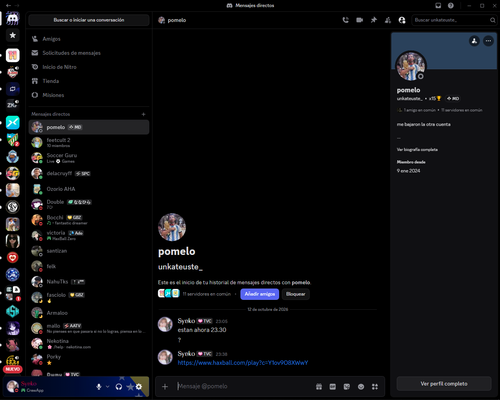Open victoria conversation

pyautogui.click(x=89, y=235)
